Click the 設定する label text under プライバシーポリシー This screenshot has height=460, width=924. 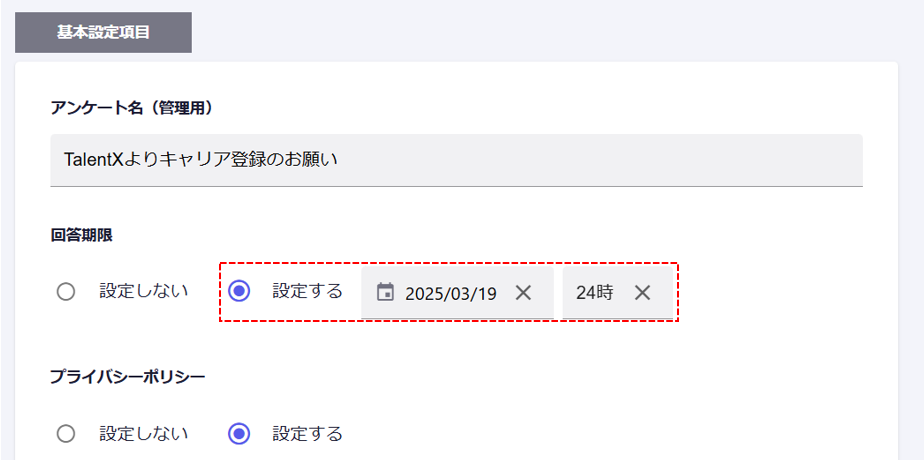click(x=307, y=434)
